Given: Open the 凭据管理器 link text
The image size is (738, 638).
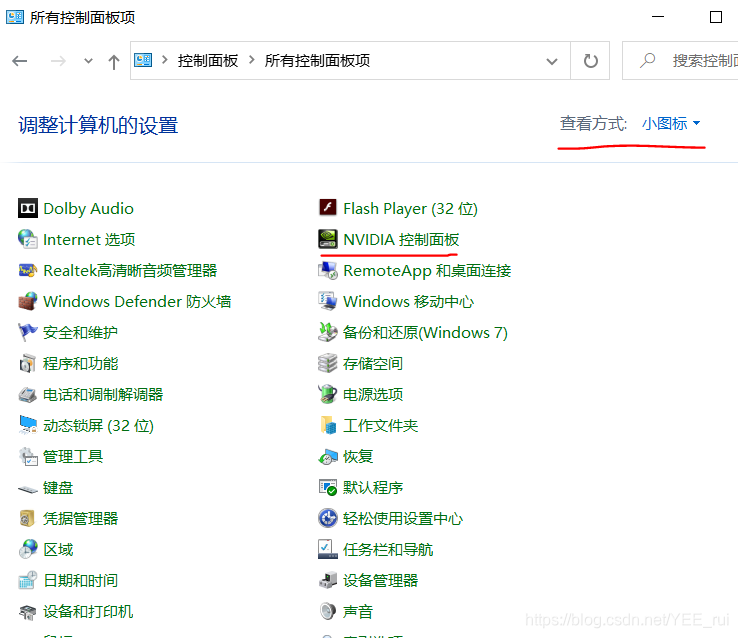Looking at the screenshot, I should pos(80,518).
